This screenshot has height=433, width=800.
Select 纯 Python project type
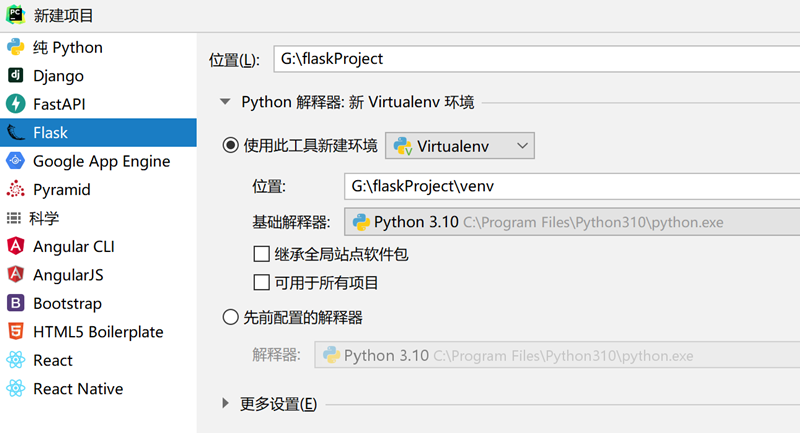click(x=67, y=47)
